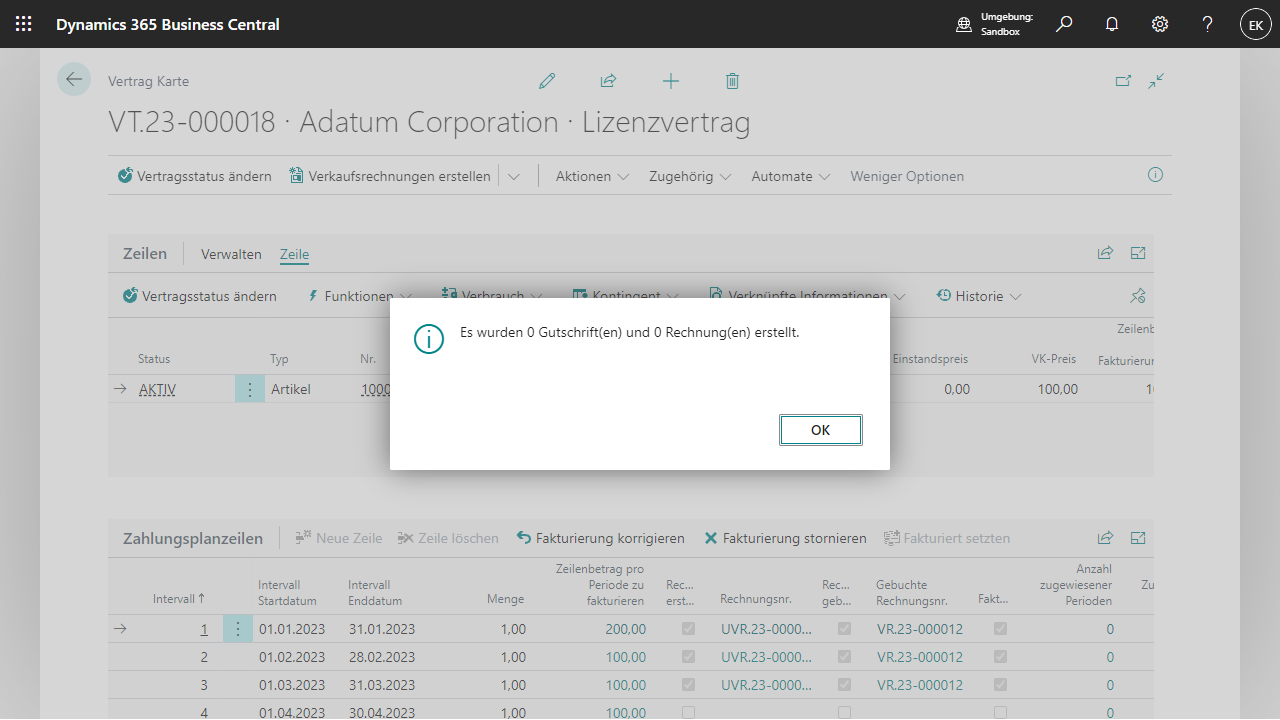Image resolution: width=1280 pixels, height=720 pixels.
Task: Toggle Rechnung erstellt checkbox for interval 2
Action: (x=688, y=657)
